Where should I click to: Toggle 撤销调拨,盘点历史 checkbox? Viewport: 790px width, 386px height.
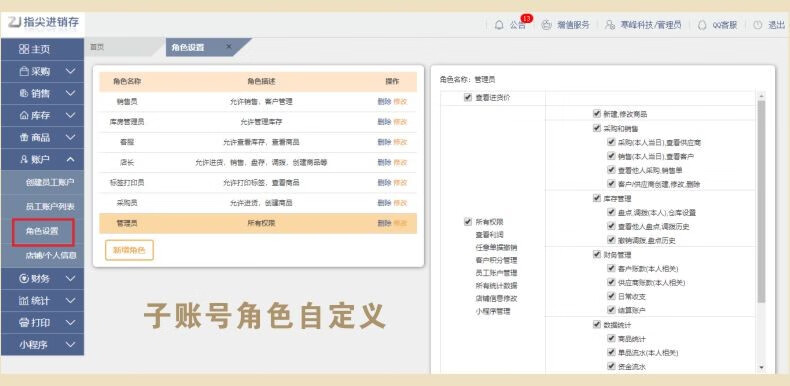click(x=611, y=240)
